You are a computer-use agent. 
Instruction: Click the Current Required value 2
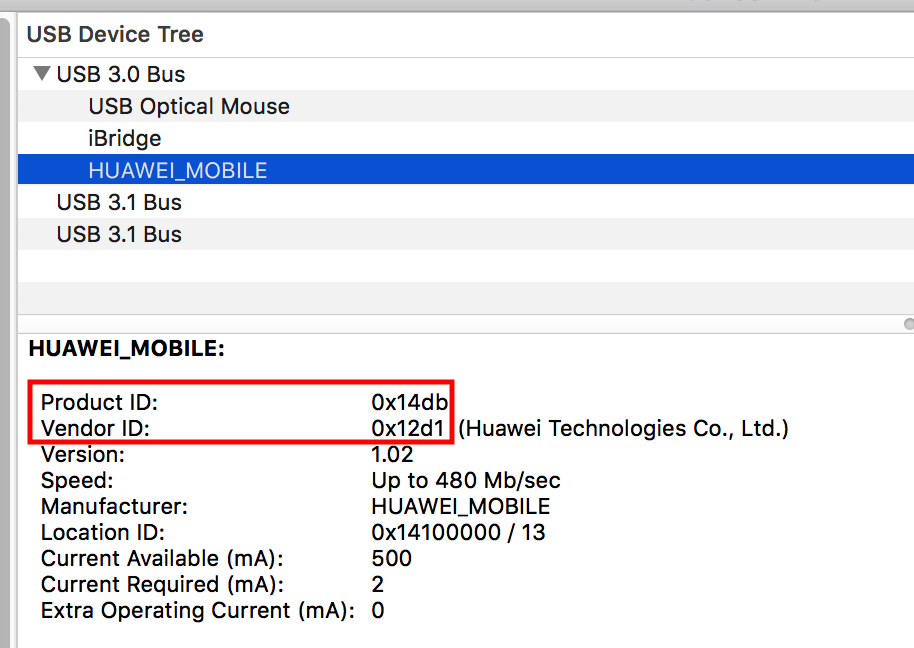click(x=378, y=584)
